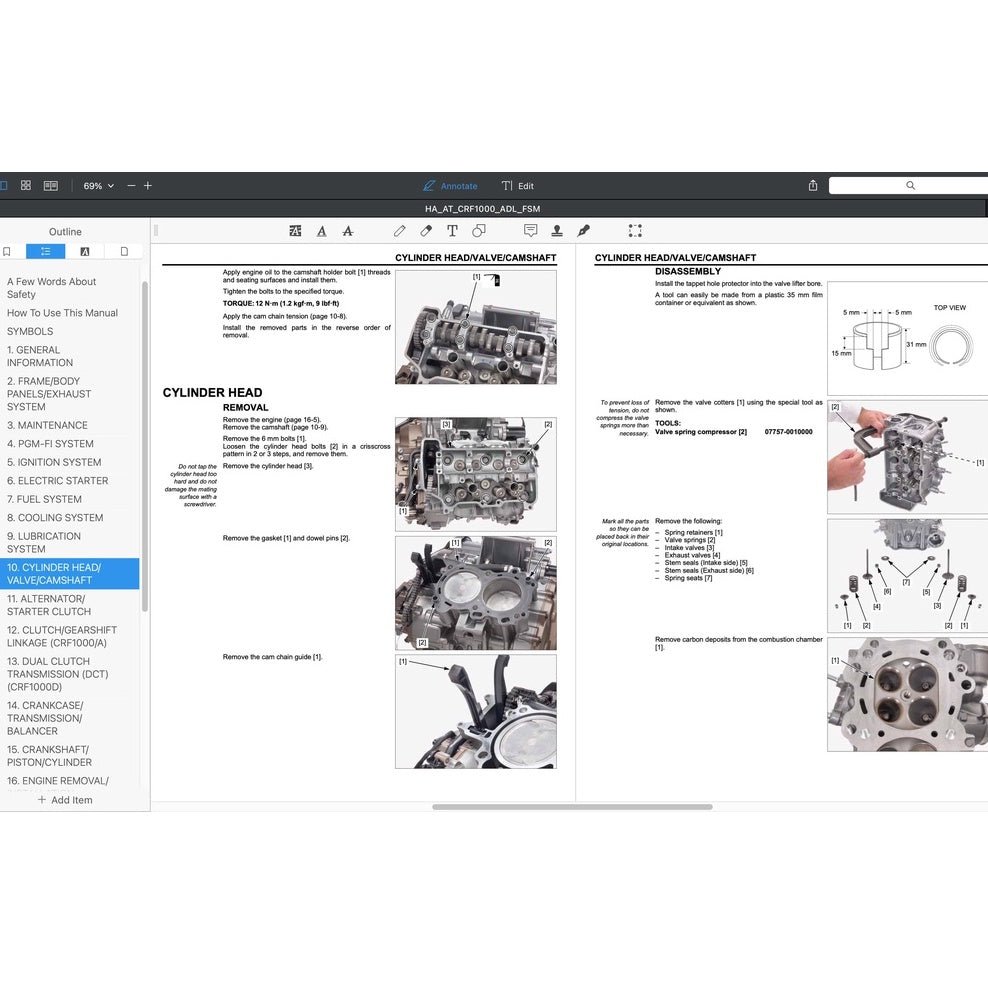Select the stamp tool
988x988 pixels.
click(x=557, y=231)
